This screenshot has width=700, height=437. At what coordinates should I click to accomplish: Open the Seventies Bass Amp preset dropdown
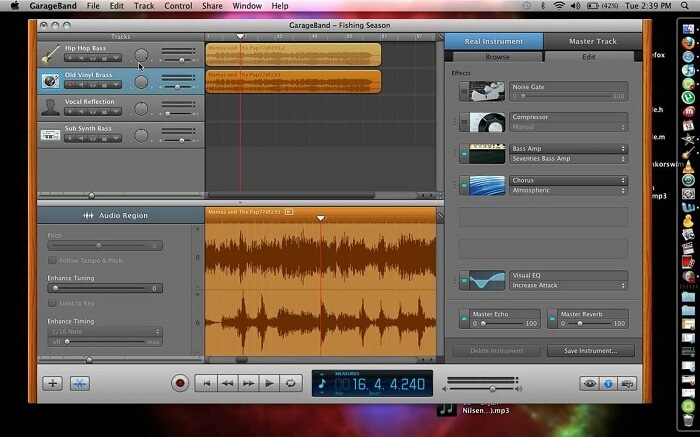[569, 159]
